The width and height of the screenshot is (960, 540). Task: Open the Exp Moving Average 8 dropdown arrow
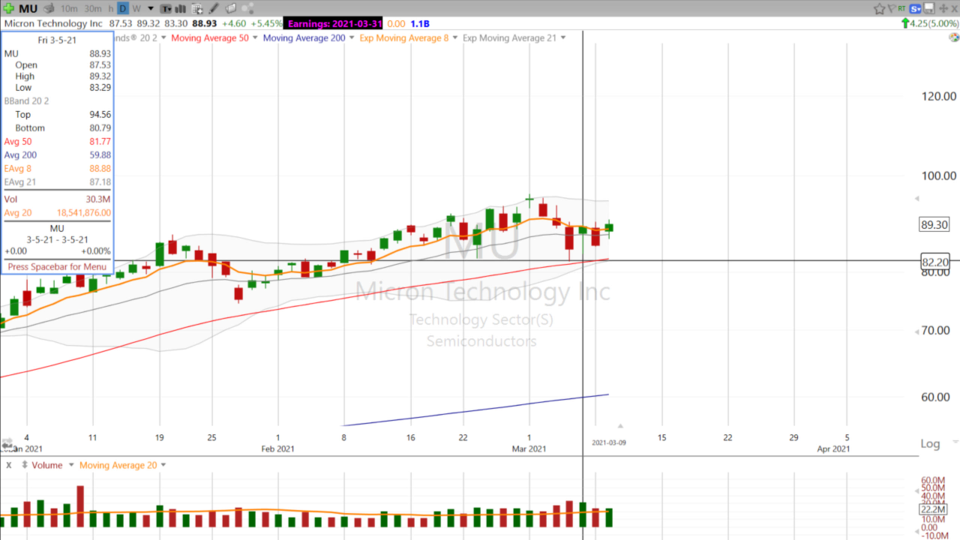click(x=455, y=38)
